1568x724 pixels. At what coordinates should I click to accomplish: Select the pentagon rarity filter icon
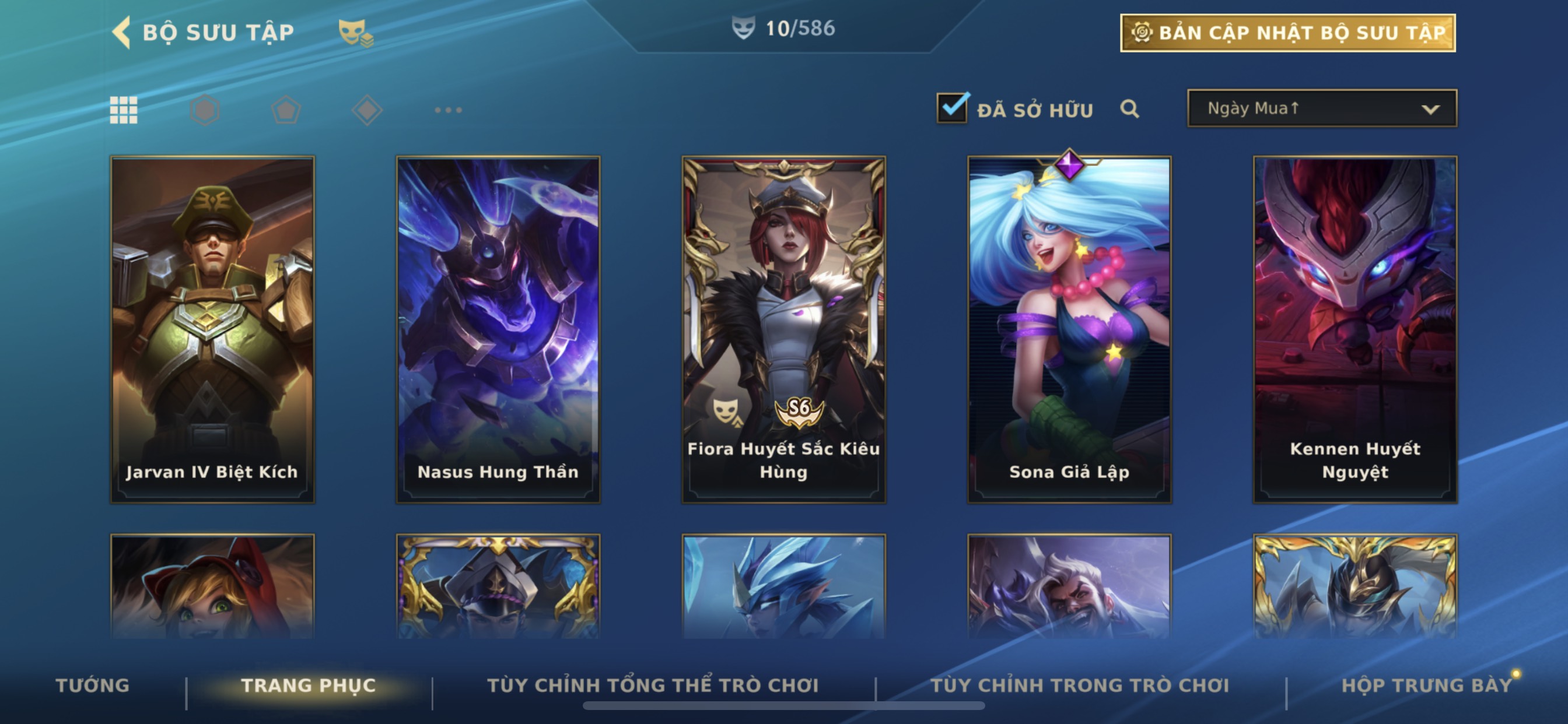[x=285, y=110]
